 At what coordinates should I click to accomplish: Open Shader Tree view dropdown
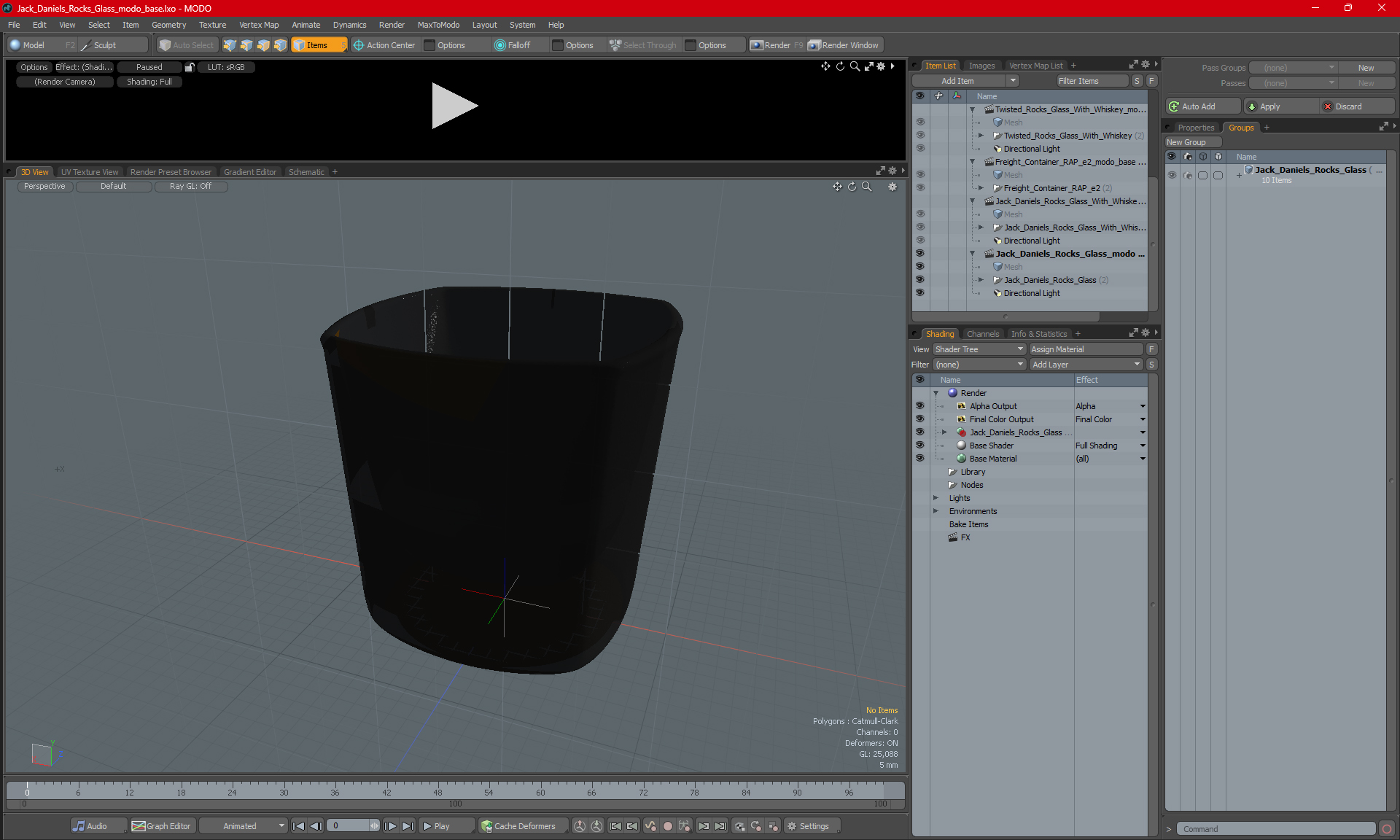[x=979, y=349]
